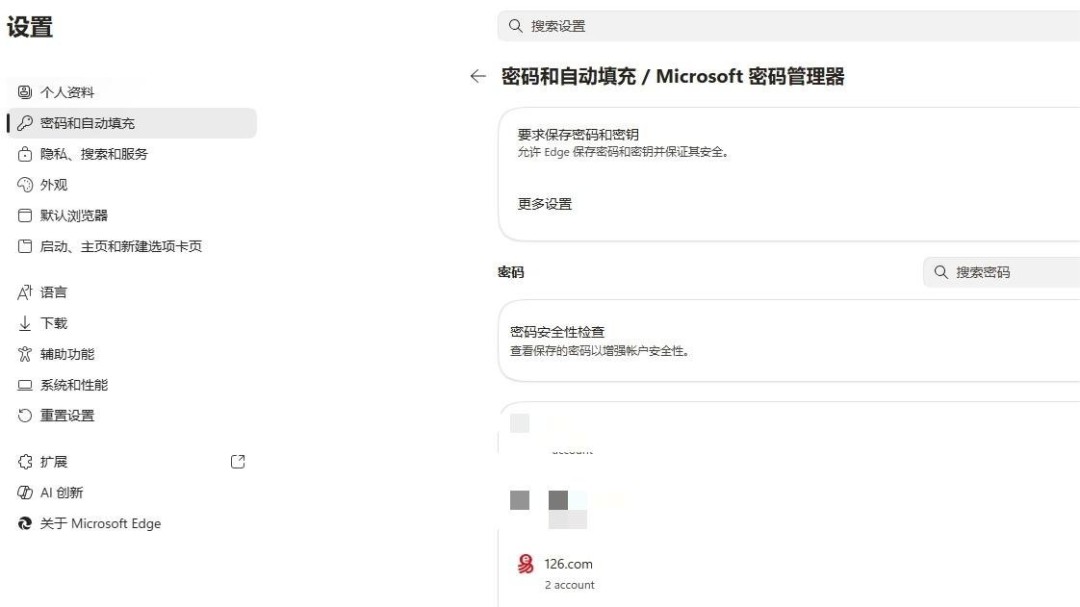This screenshot has width=1080, height=607.
Task: Click the language icon beside 语言
Action: pos(25,292)
